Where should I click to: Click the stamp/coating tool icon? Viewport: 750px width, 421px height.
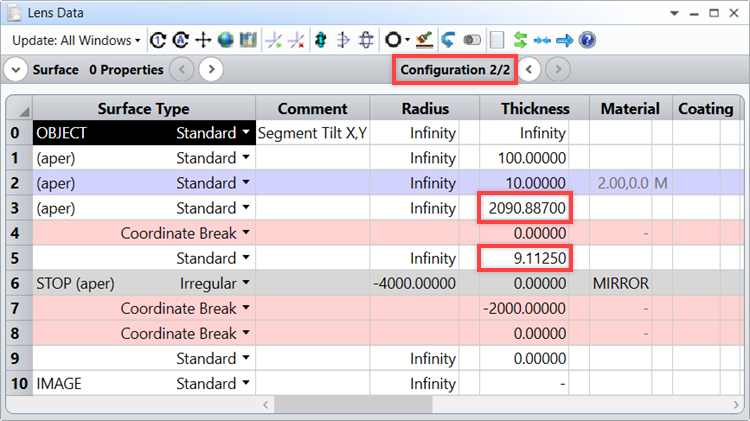[x=424, y=40]
